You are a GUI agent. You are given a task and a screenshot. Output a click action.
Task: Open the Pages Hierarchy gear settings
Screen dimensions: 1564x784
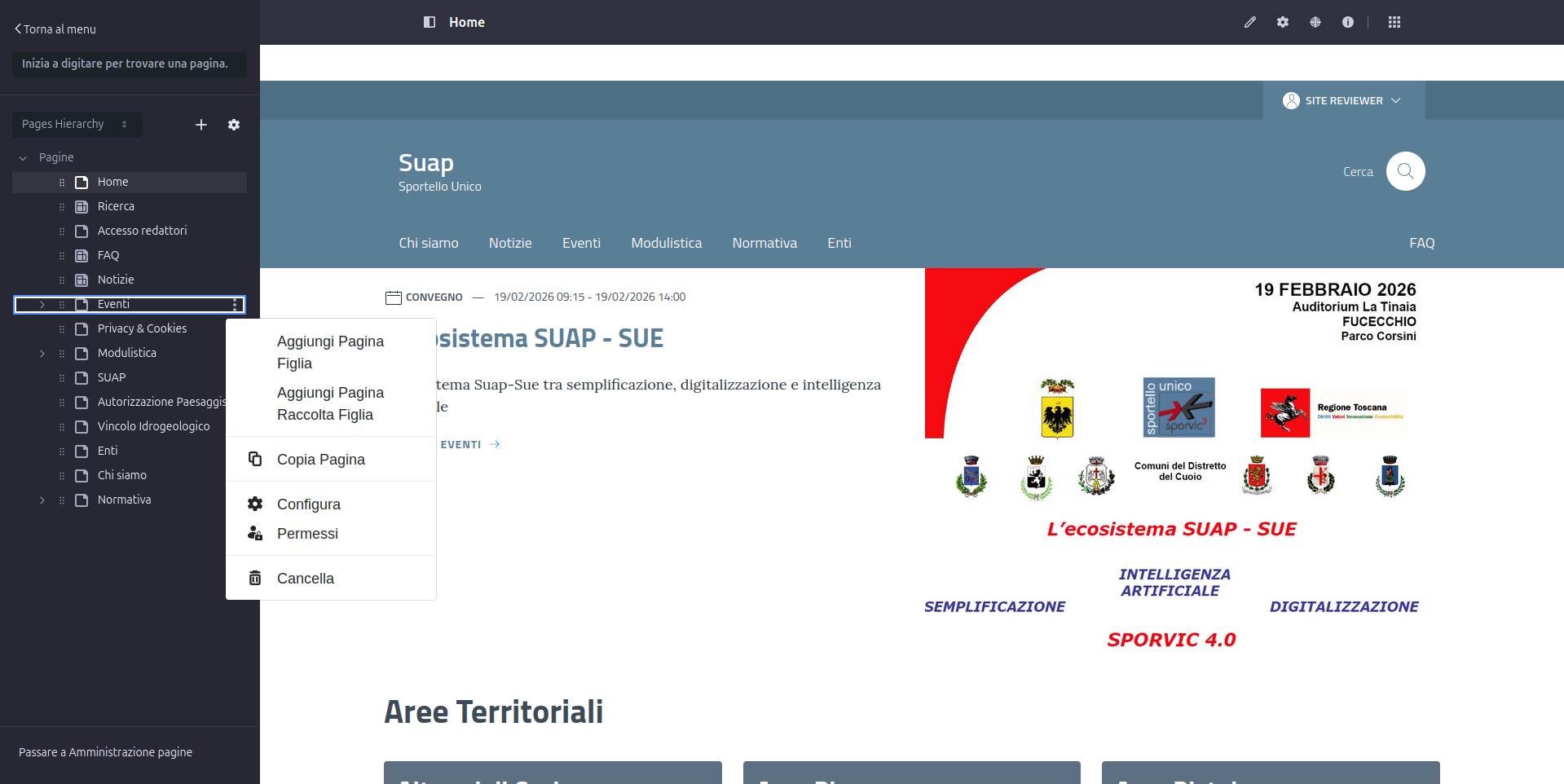234,125
